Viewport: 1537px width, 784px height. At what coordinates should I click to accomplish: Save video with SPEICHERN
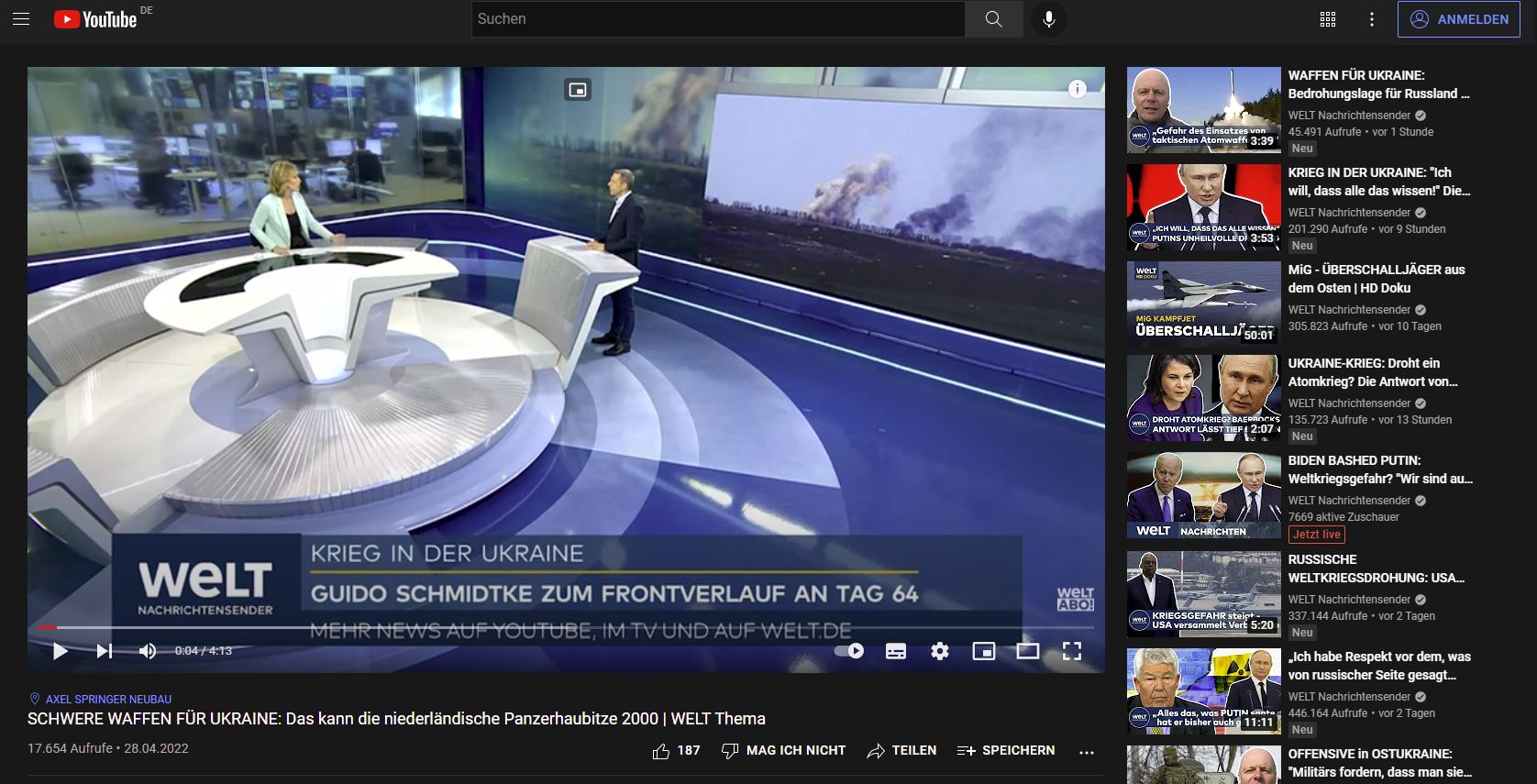1006,751
